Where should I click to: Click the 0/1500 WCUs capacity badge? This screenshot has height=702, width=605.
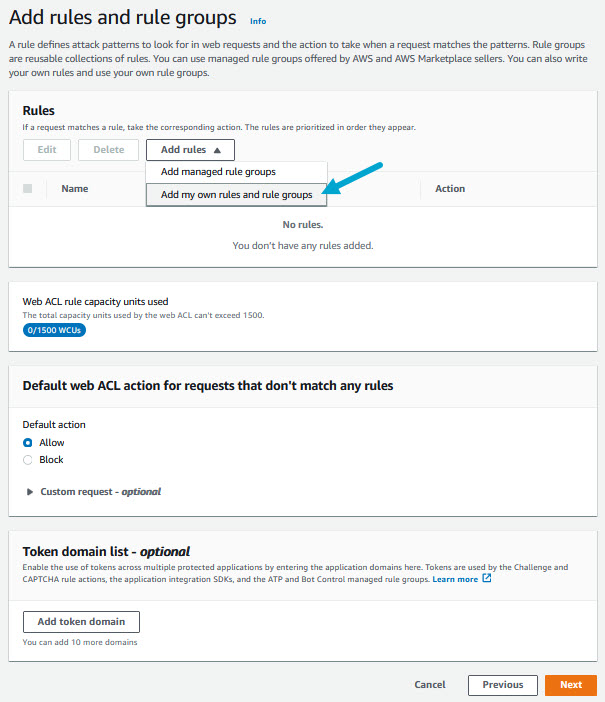pos(55,330)
